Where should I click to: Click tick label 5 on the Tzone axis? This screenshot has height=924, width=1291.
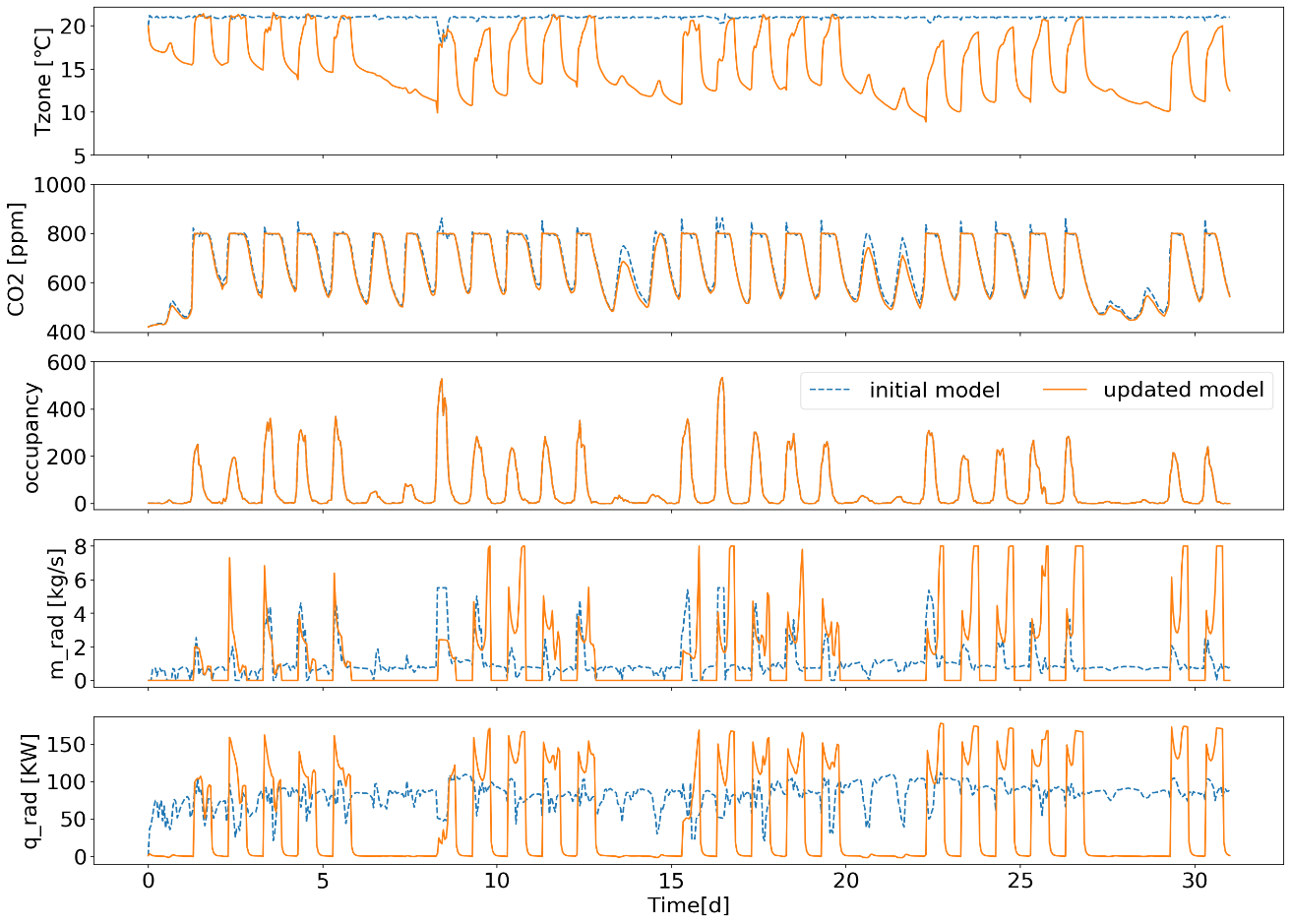[x=79, y=154]
